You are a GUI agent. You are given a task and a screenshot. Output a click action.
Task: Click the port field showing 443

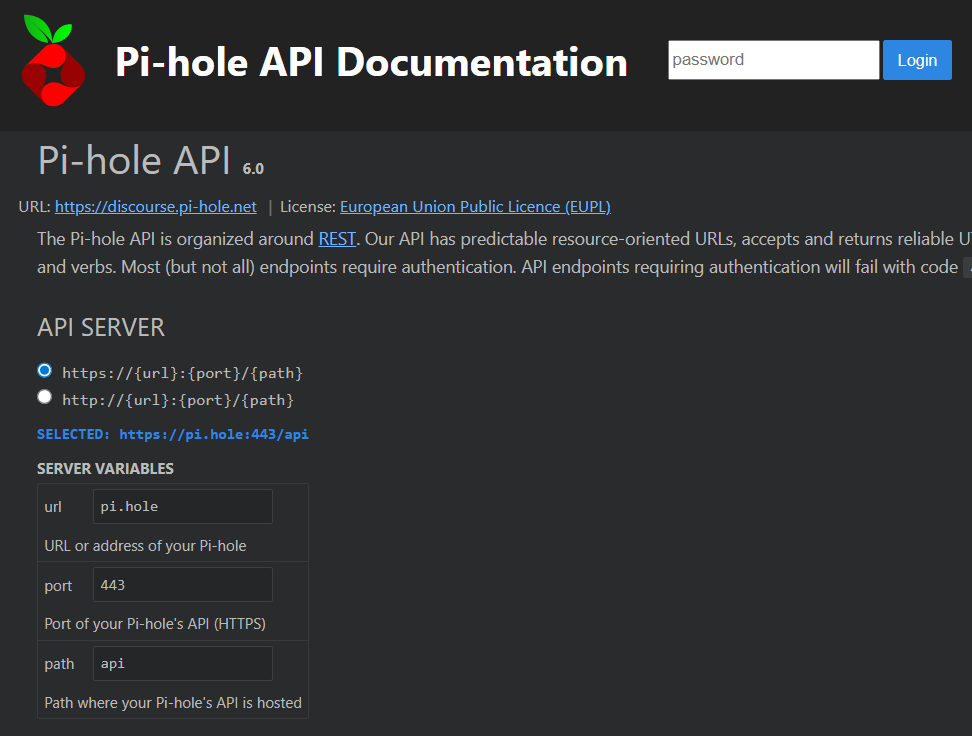pos(182,585)
